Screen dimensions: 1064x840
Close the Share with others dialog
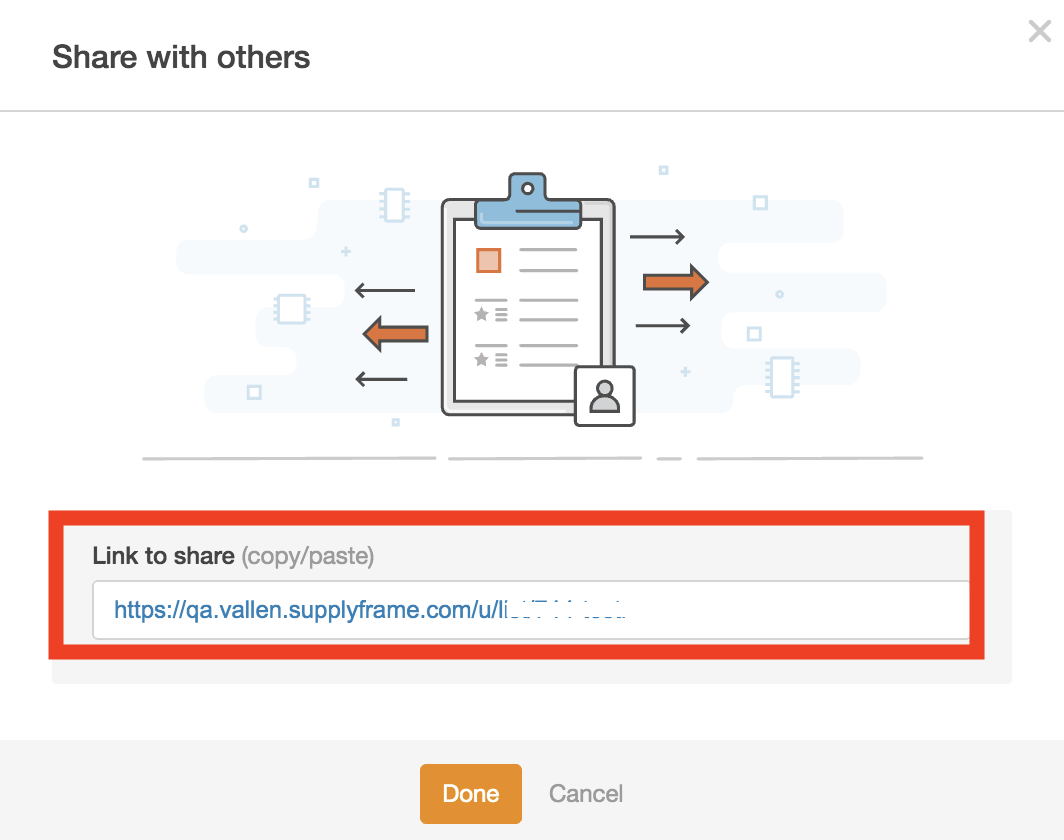point(1039,32)
